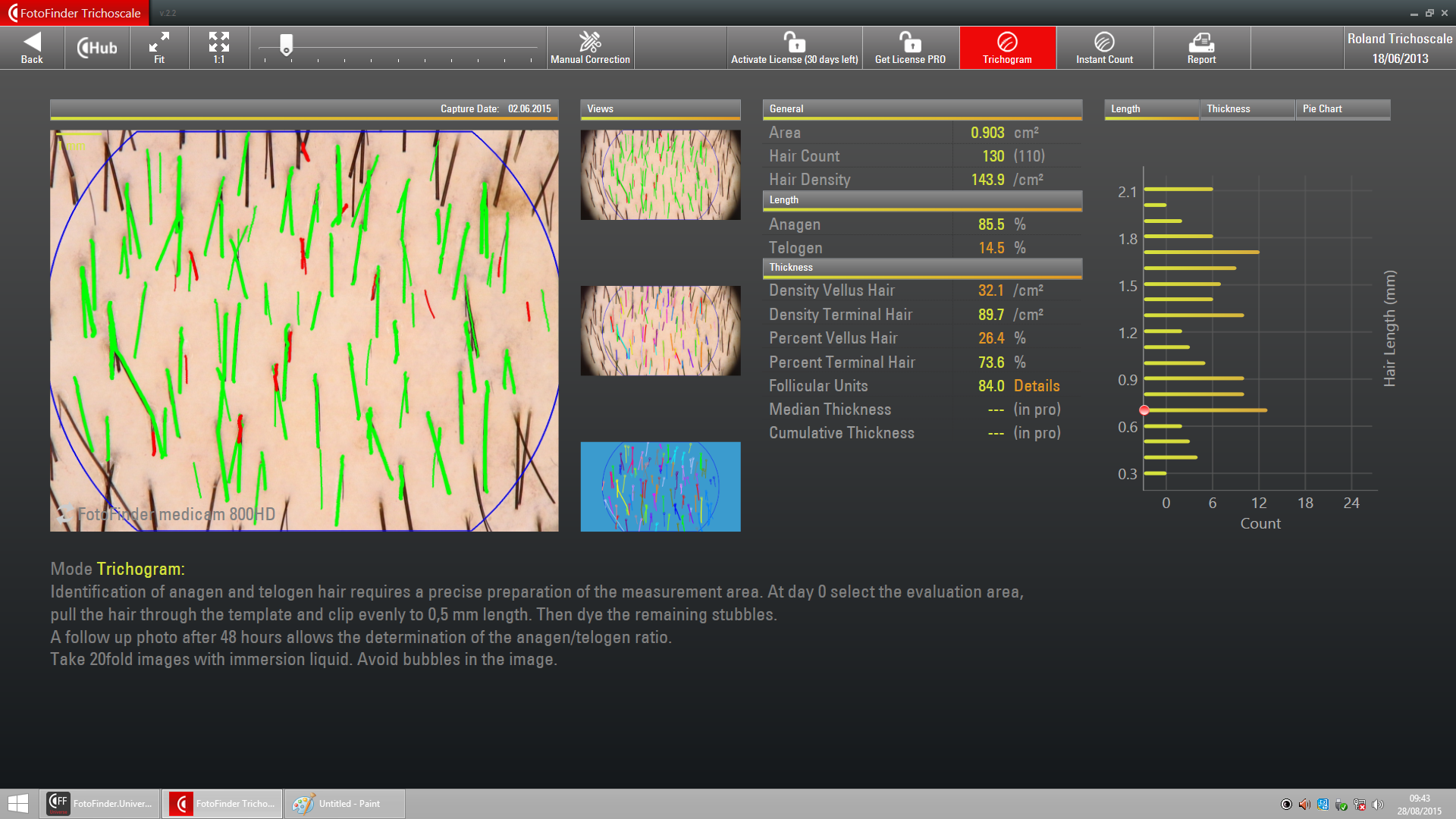Click patient name Roland Trichoscale

pos(1400,39)
